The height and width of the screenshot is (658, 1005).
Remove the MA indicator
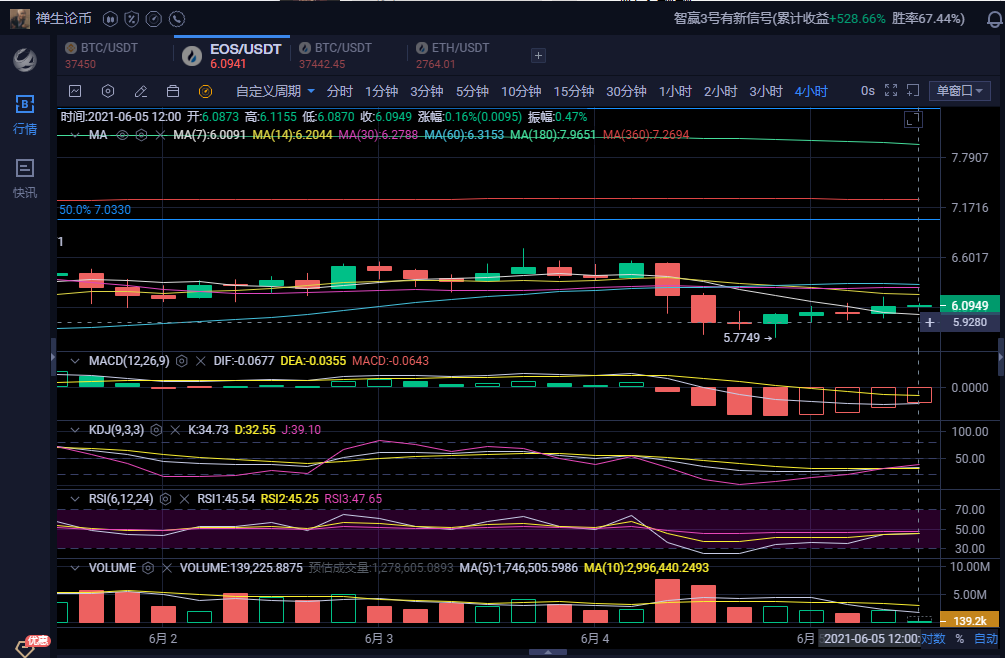point(160,135)
